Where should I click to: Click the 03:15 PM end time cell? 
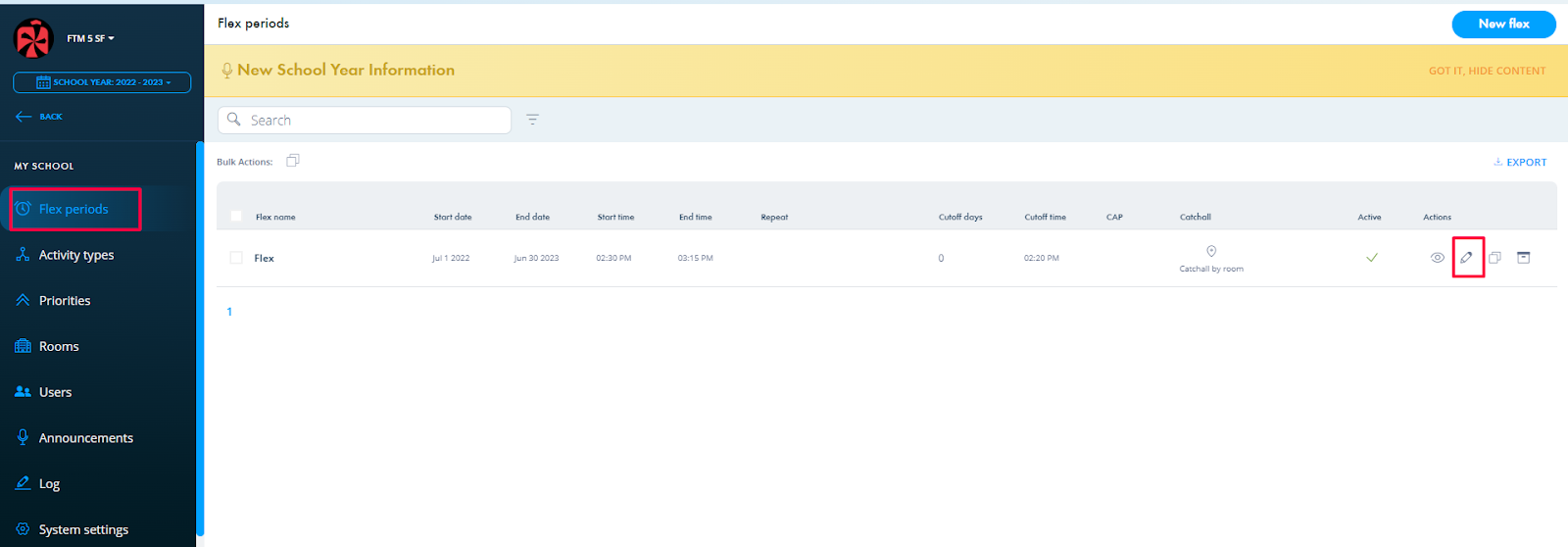tap(696, 259)
